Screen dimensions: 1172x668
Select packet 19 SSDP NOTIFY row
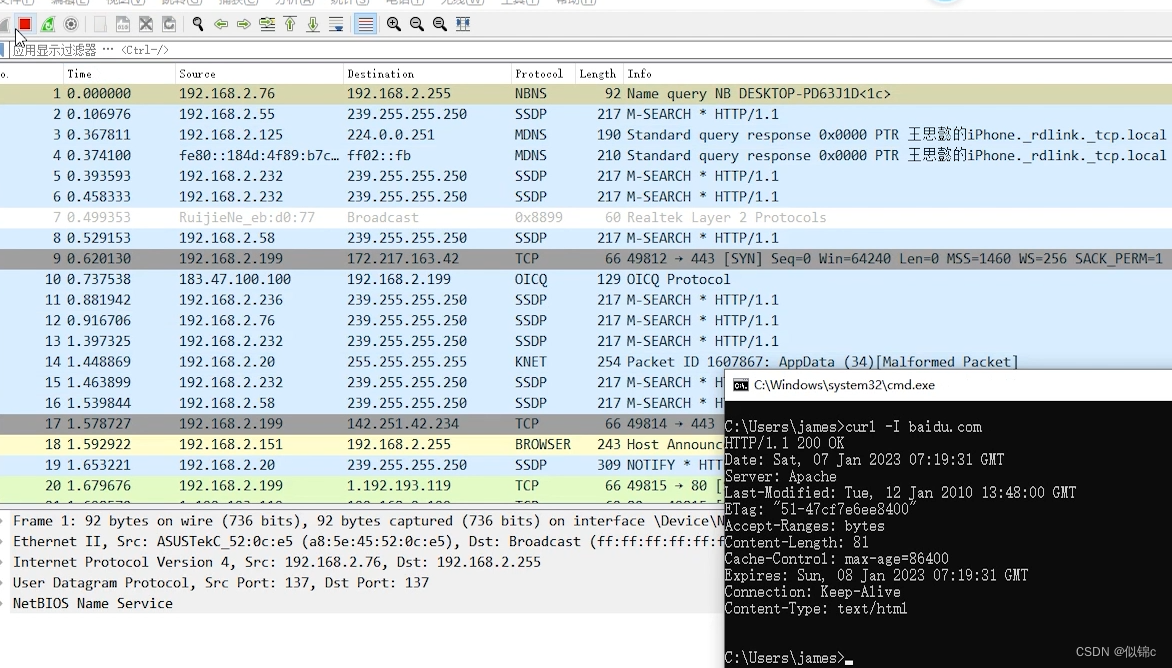point(362,465)
